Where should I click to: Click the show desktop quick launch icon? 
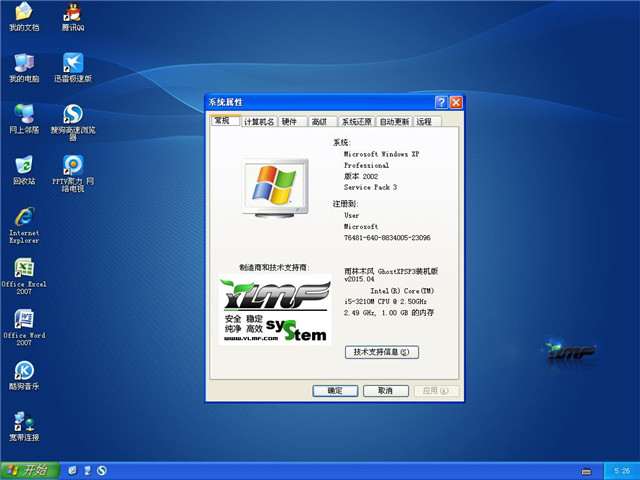pos(87,471)
